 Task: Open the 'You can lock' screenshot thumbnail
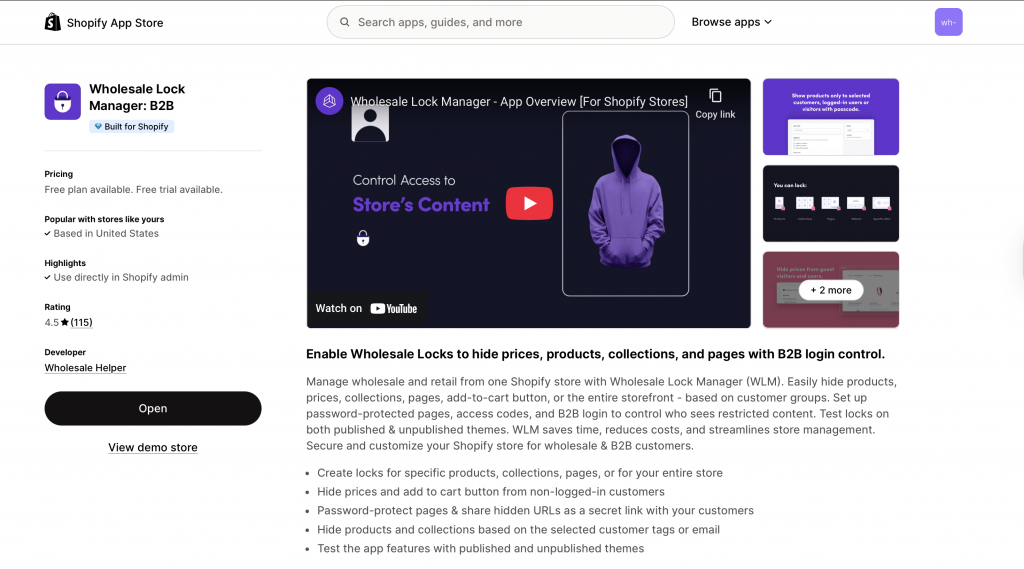pyautogui.click(x=830, y=203)
